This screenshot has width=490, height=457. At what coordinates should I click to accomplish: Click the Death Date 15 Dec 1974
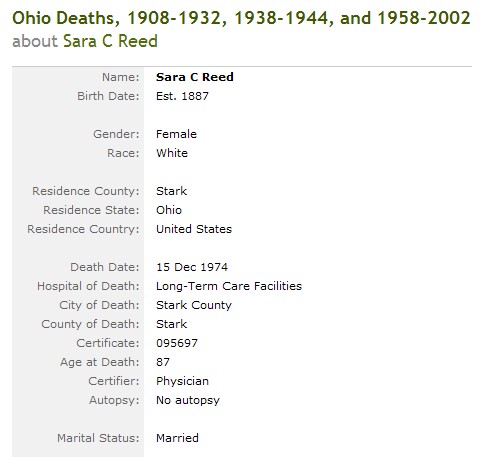[x=192, y=267]
